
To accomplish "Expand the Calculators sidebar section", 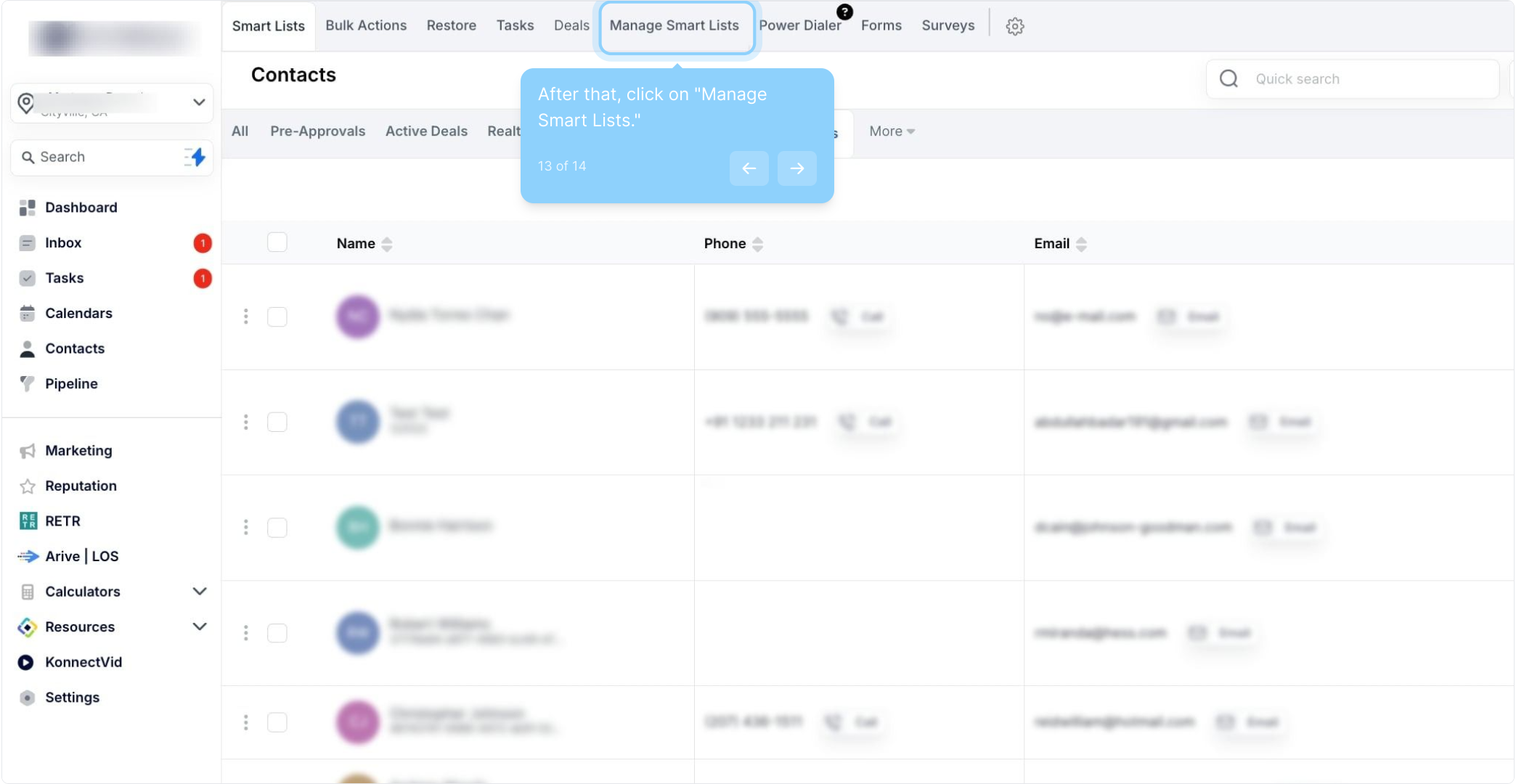I will 200,592.
